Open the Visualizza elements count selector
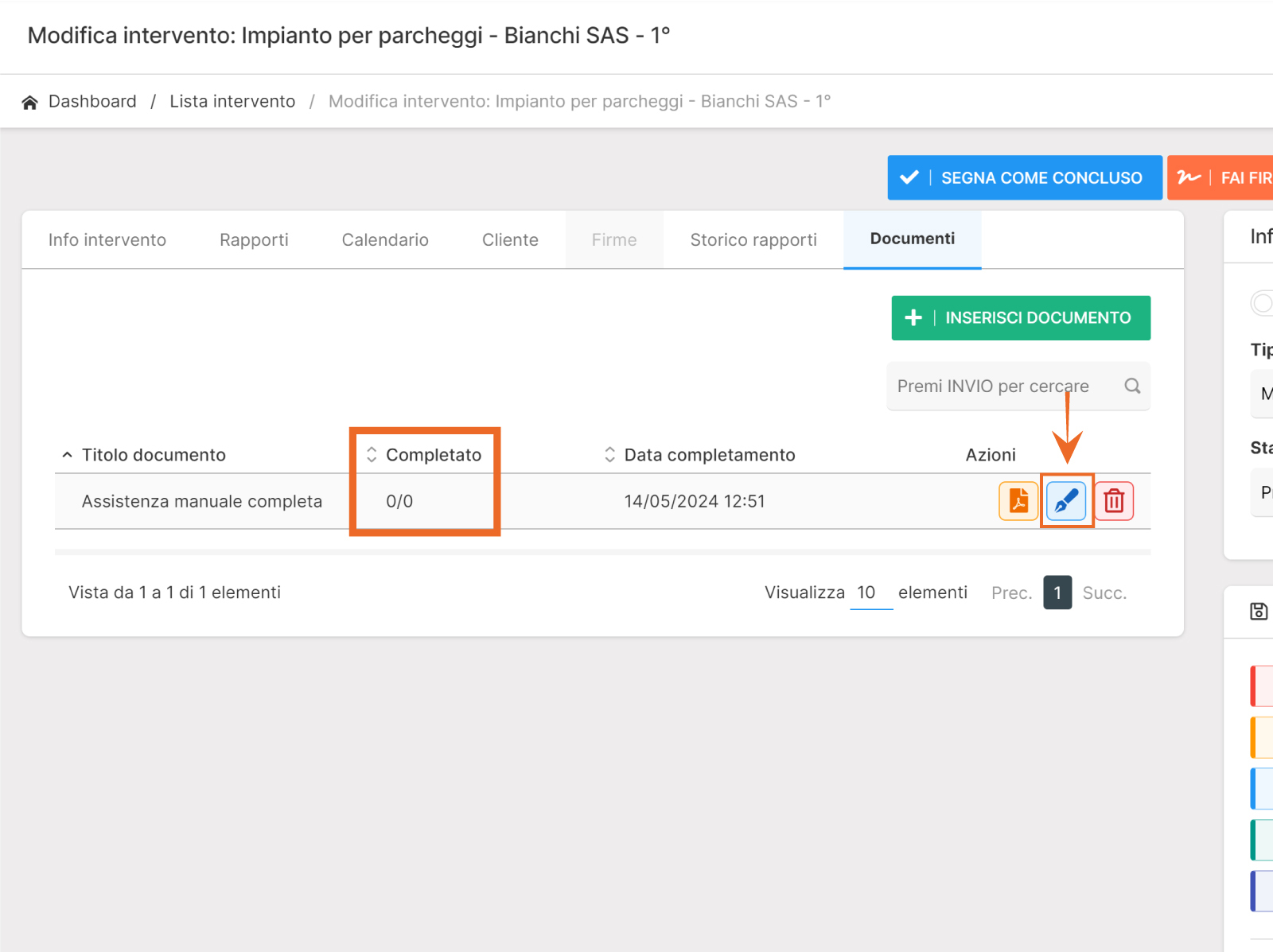The height and width of the screenshot is (952, 1273). point(870,593)
